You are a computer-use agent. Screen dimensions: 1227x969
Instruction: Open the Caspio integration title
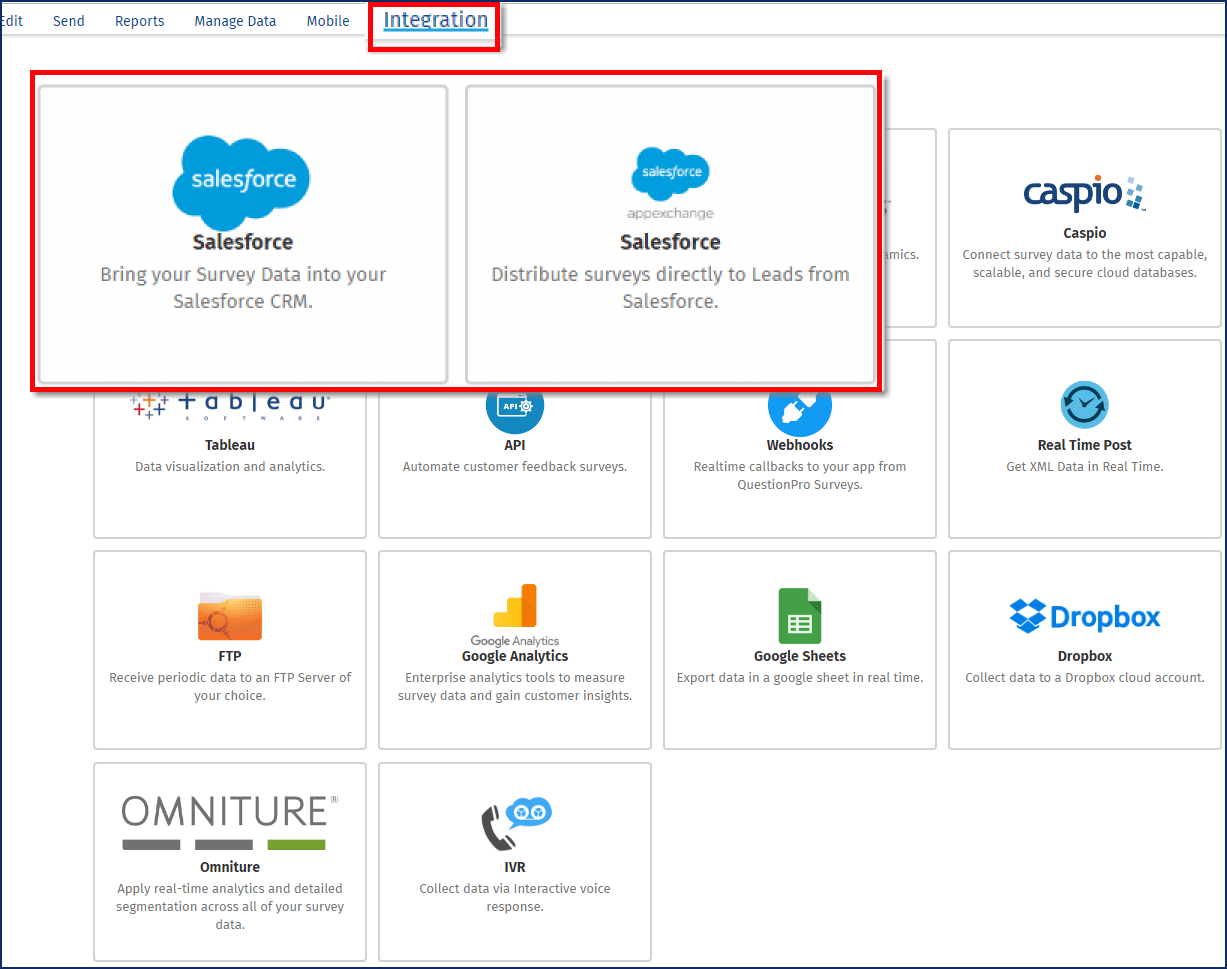click(x=1085, y=234)
